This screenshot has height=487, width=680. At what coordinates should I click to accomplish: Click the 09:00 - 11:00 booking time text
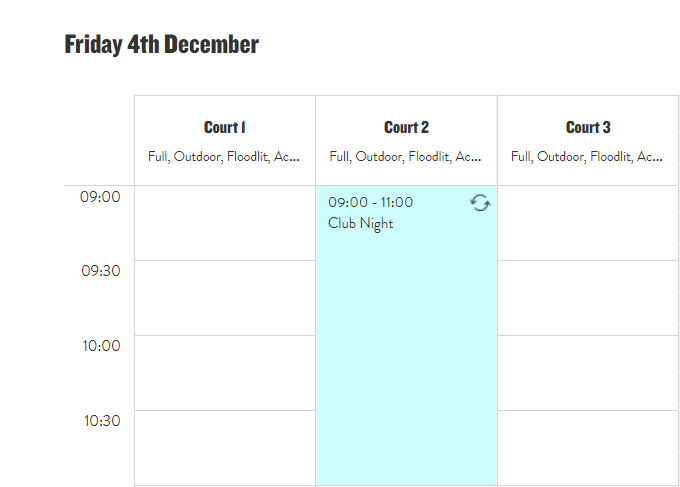(371, 203)
